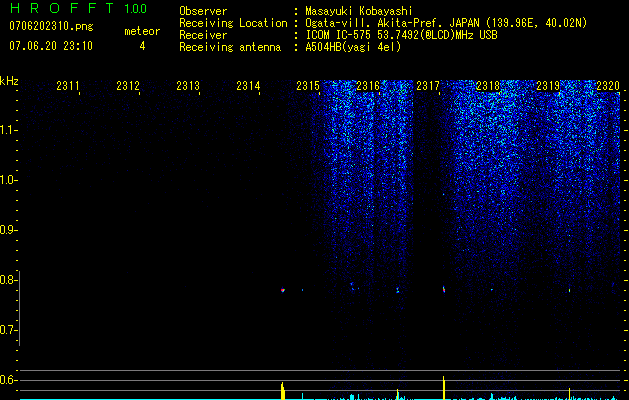The image size is (629, 400).
Task: Click the red meteor echo before 2315
Action: click(283, 290)
